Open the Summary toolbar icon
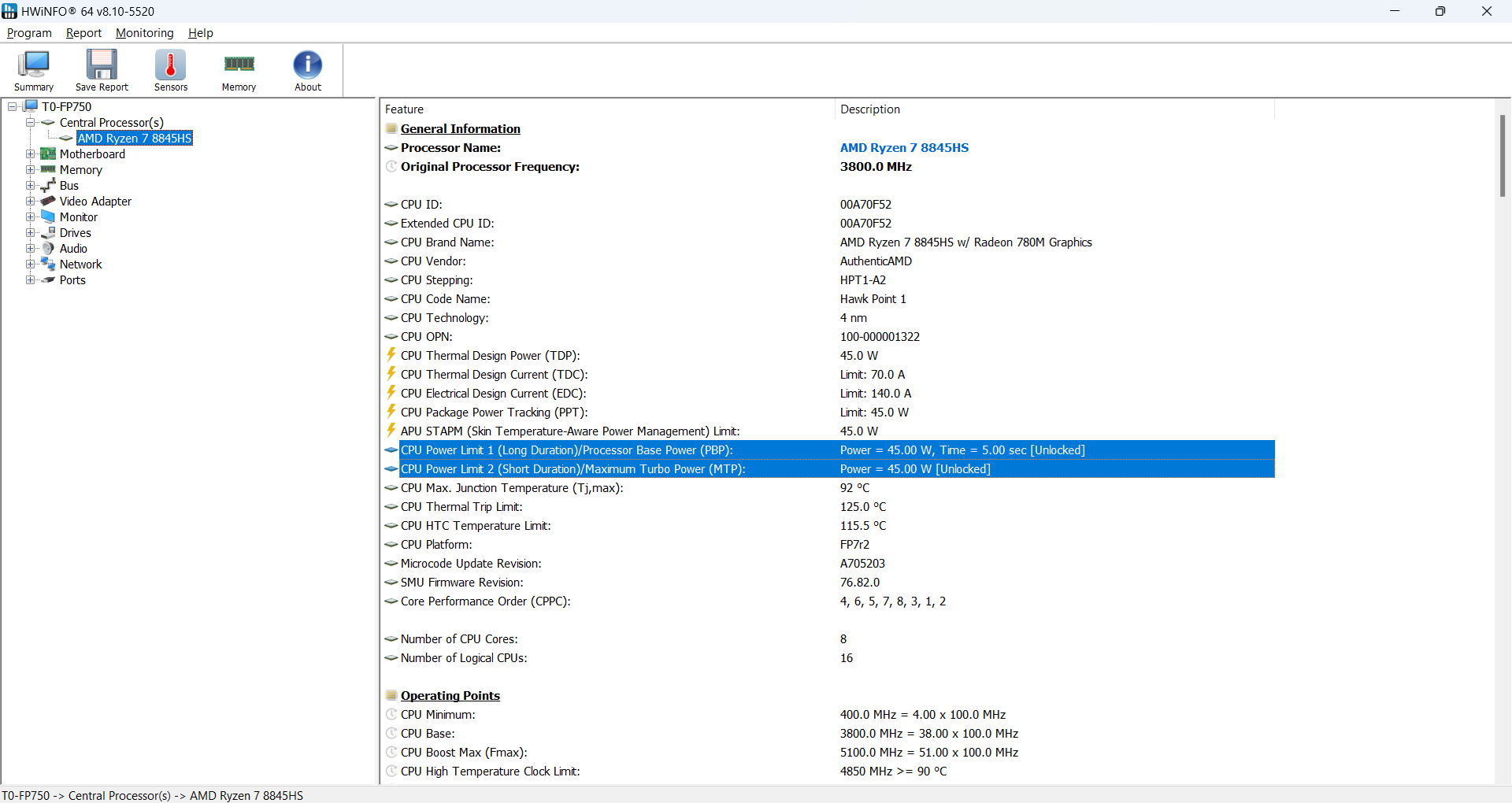1512x803 pixels. click(x=34, y=70)
